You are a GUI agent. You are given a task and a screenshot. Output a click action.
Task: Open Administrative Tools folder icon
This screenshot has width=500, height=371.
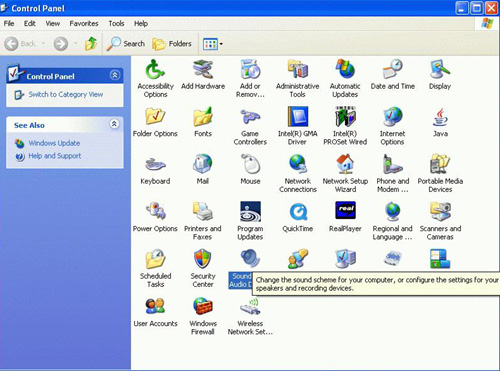[x=298, y=70]
